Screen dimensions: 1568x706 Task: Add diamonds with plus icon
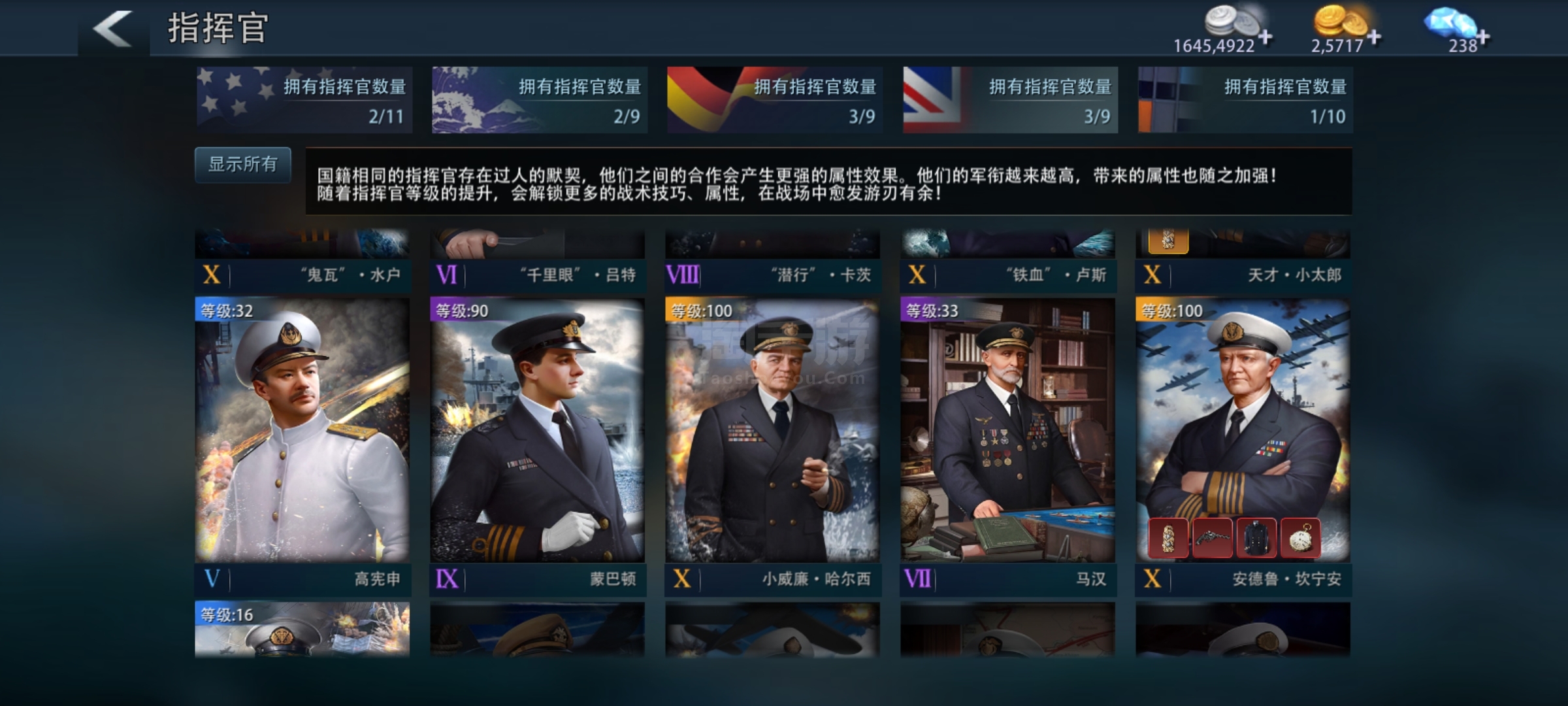pos(1483,37)
